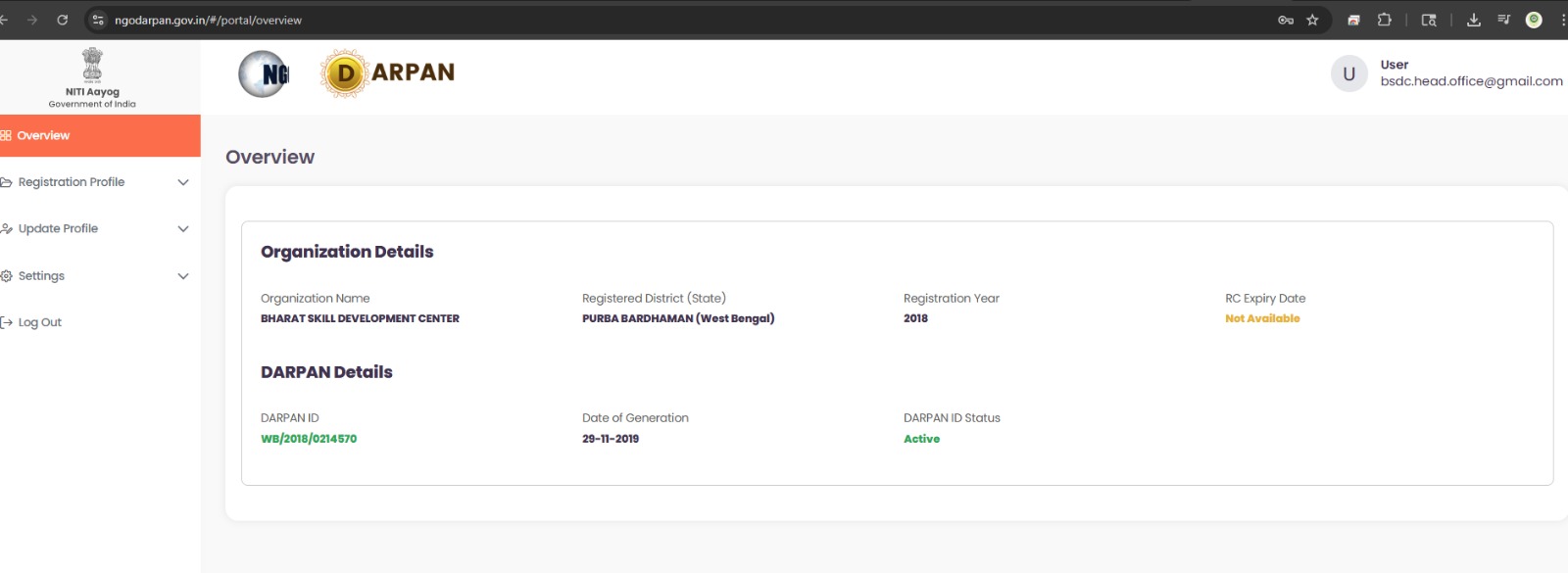The image size is (1568, 573).
Task: Click the DARPAN gold coin logo
Action: point(344,73)
